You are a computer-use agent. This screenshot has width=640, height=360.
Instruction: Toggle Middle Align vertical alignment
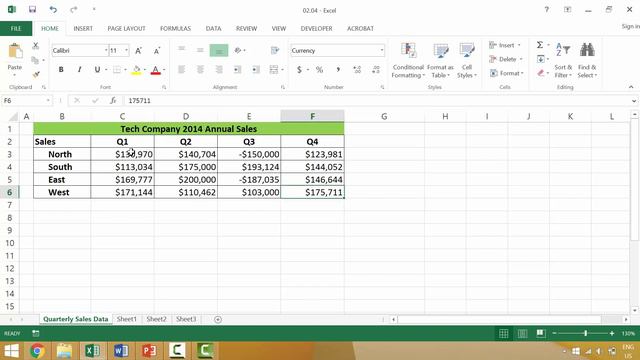[x=200, y=51]
